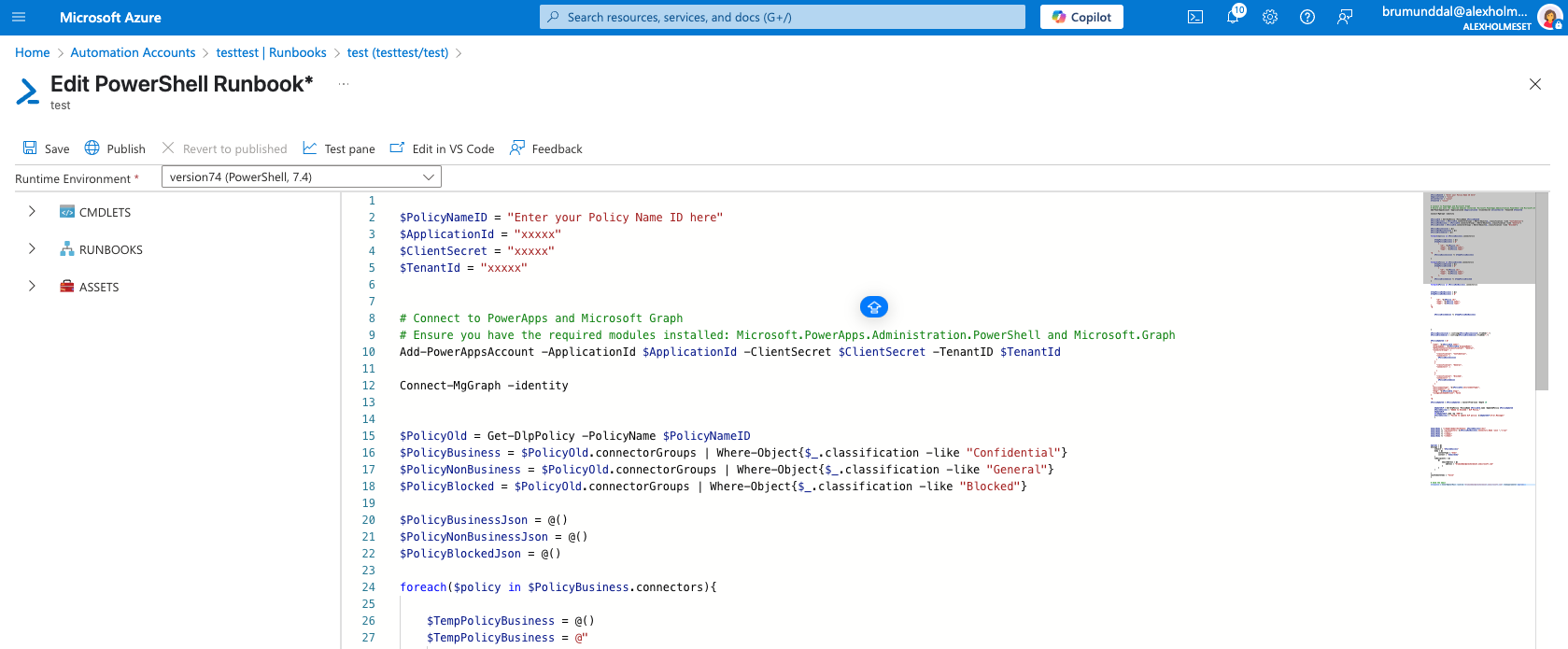Click the top bar feedback icon
The width and height of the screenshot is (1568, 649).
[x=1345, y=17]
